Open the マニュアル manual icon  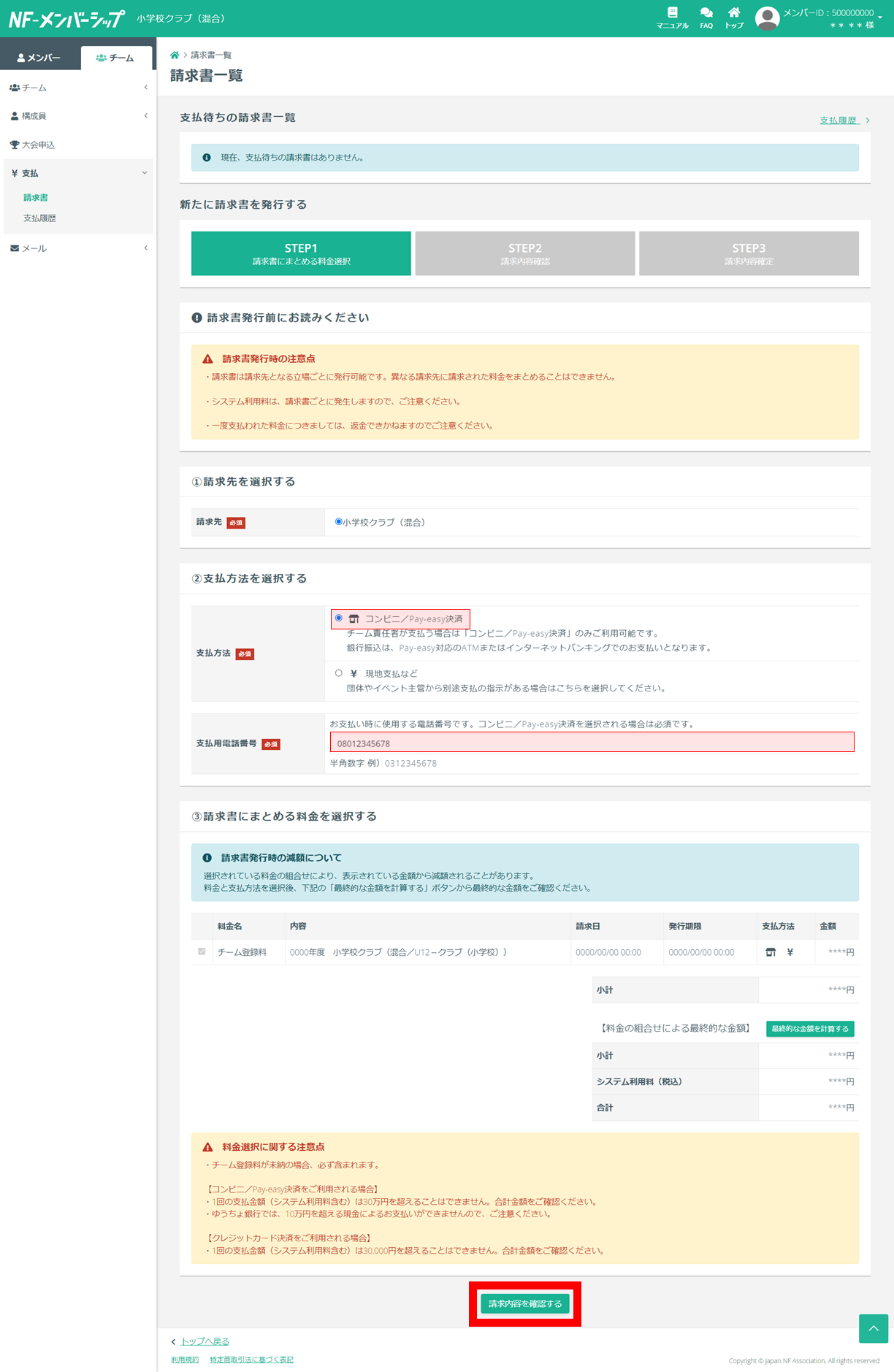672,18
